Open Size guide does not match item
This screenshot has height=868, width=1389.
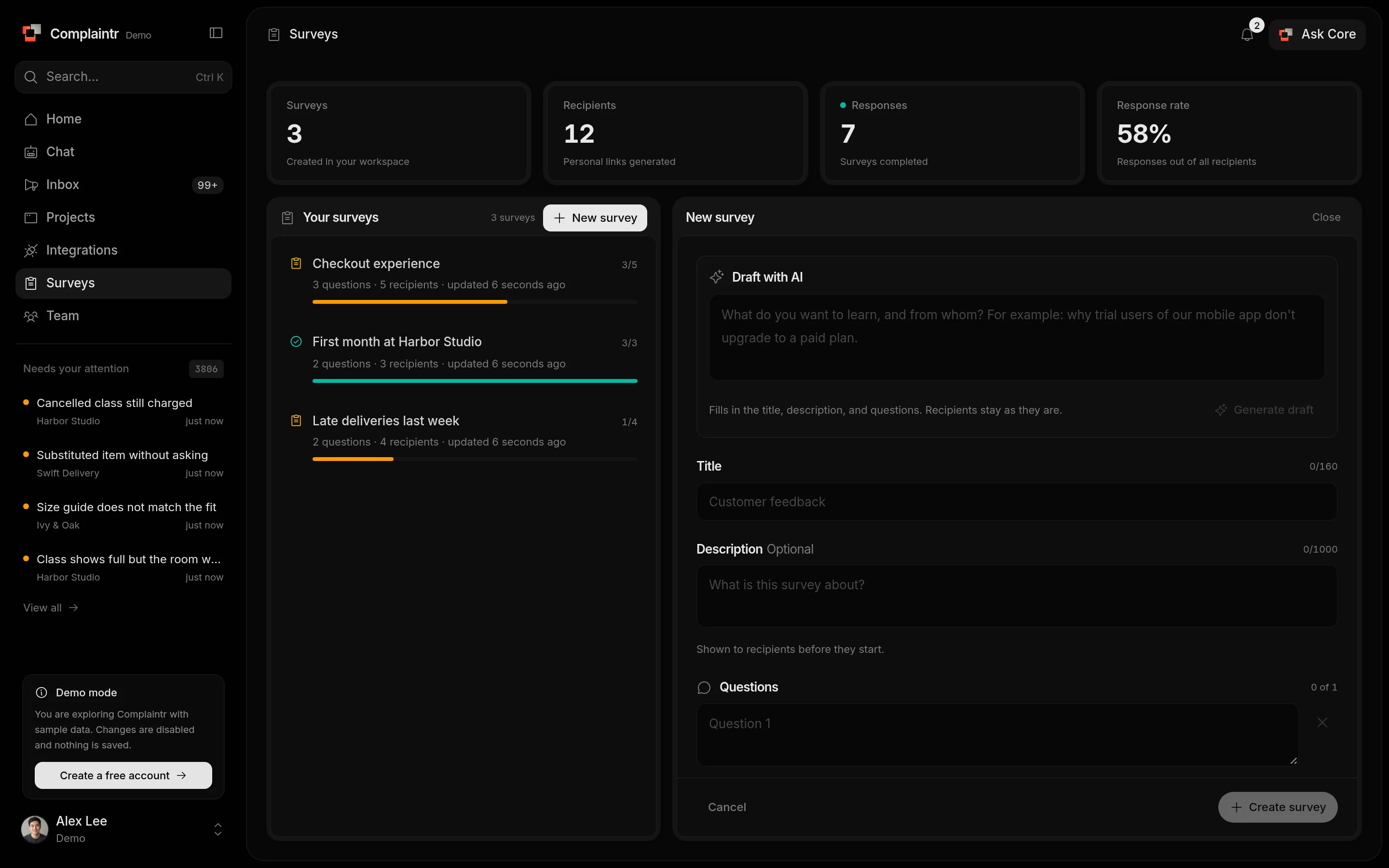(x=123, y=515)
